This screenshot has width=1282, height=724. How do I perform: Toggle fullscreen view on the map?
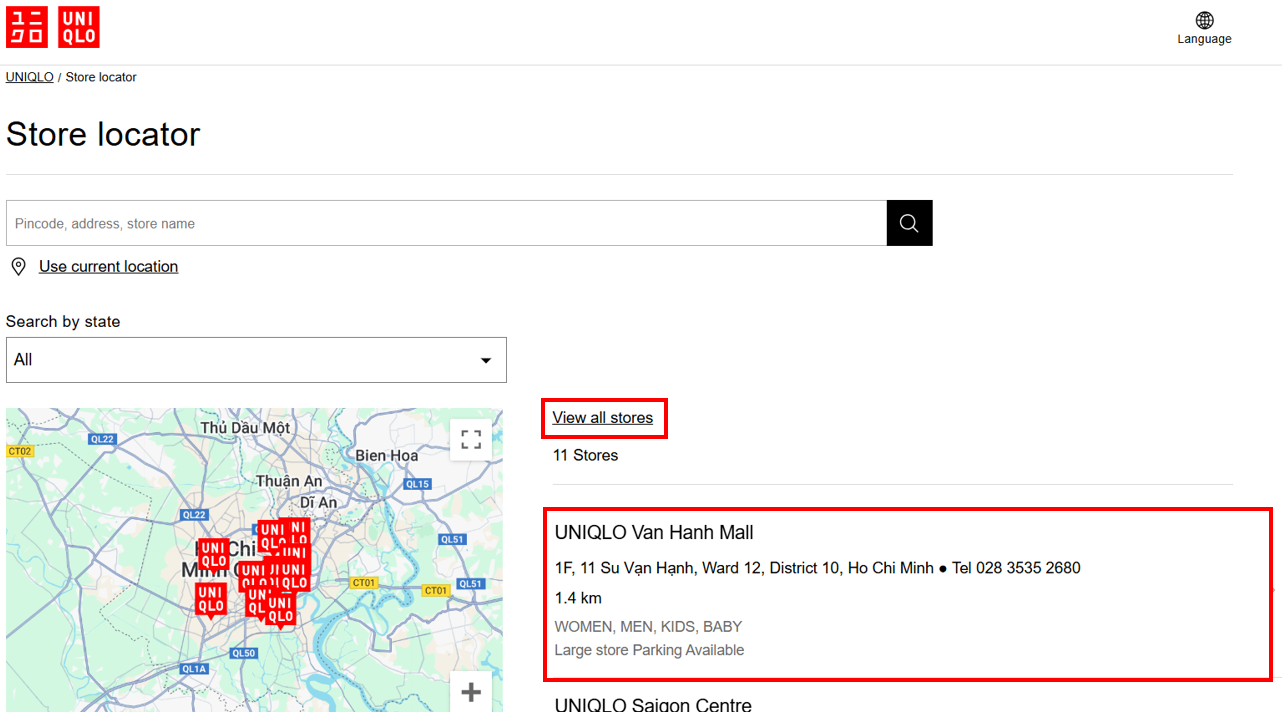coord(471,439)
